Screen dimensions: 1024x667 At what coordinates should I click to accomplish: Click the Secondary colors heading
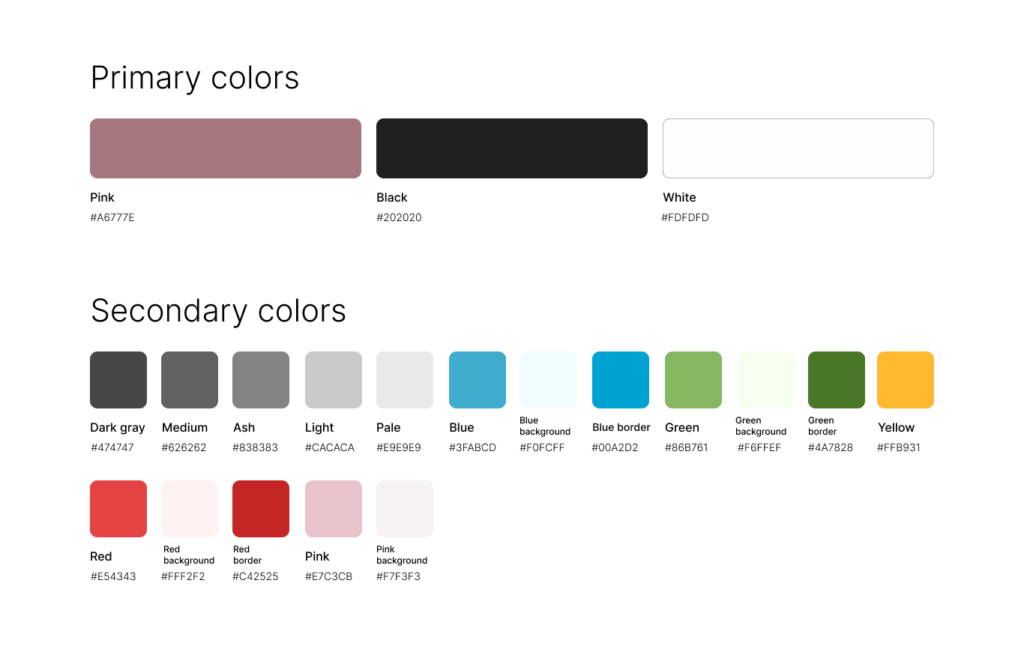(218, 311)
